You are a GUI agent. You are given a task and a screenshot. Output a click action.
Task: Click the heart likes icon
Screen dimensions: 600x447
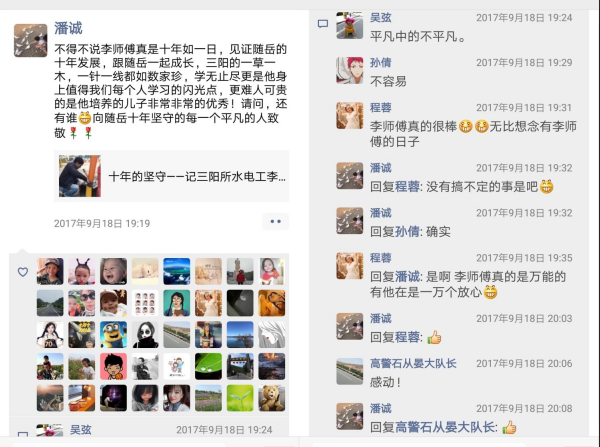(23, 272)
